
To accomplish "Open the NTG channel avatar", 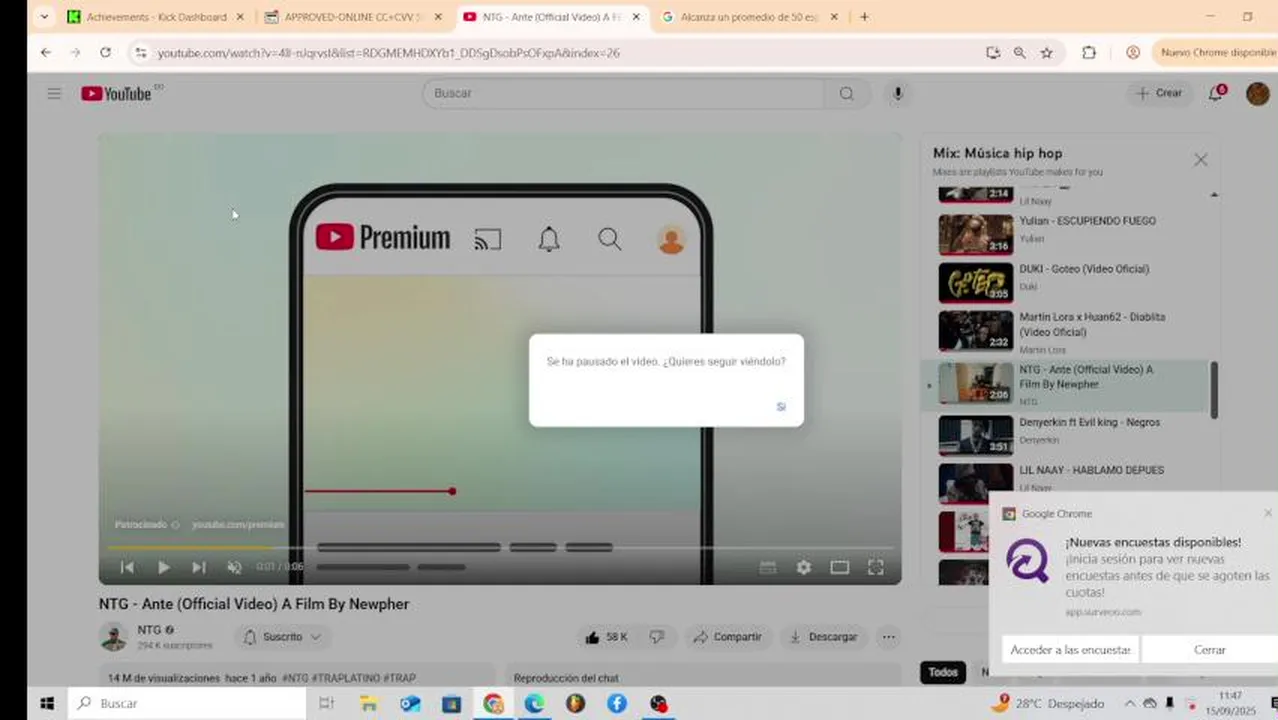I will (x=113, y=637).
